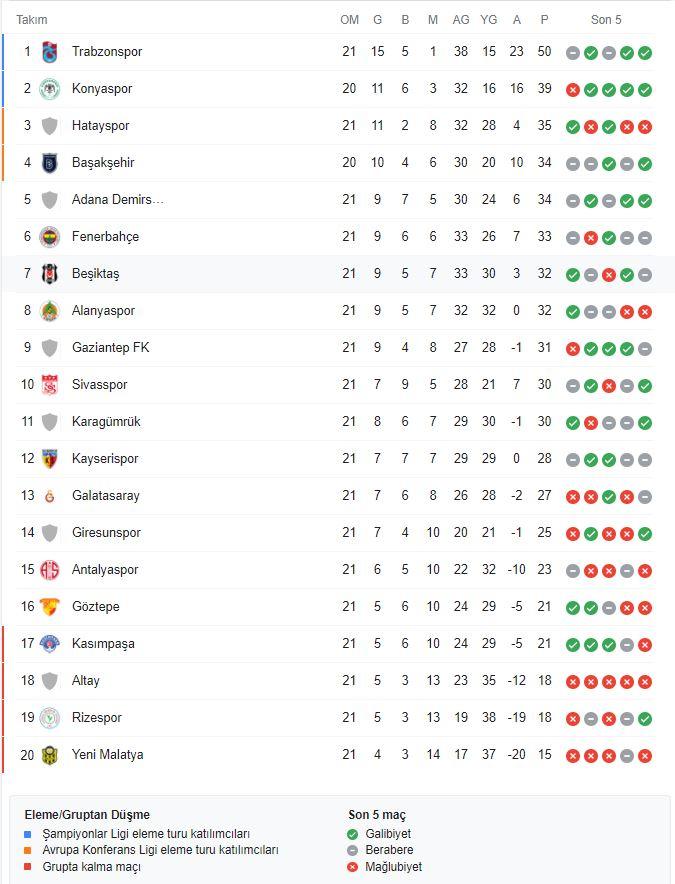Click the P points column header
Screen dimensions: 675x884
544,19
